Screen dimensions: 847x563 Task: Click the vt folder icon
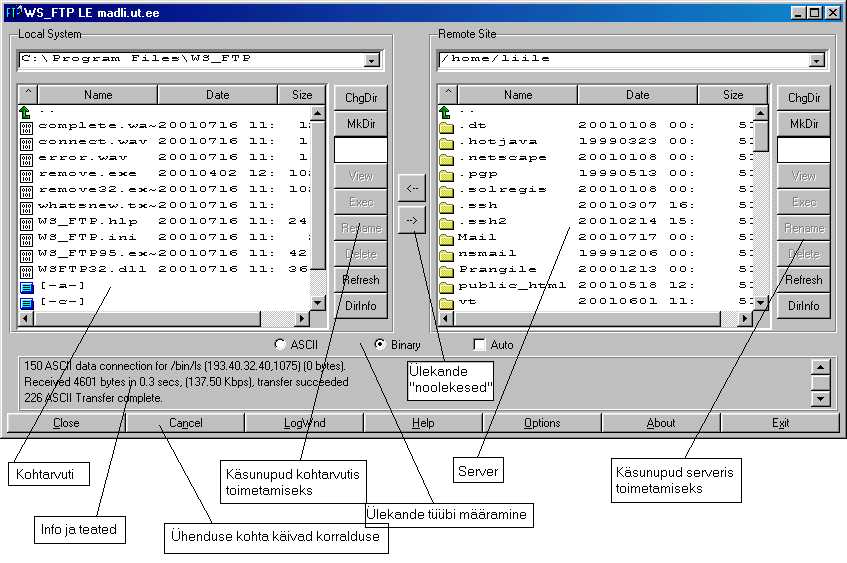(446, 303)
